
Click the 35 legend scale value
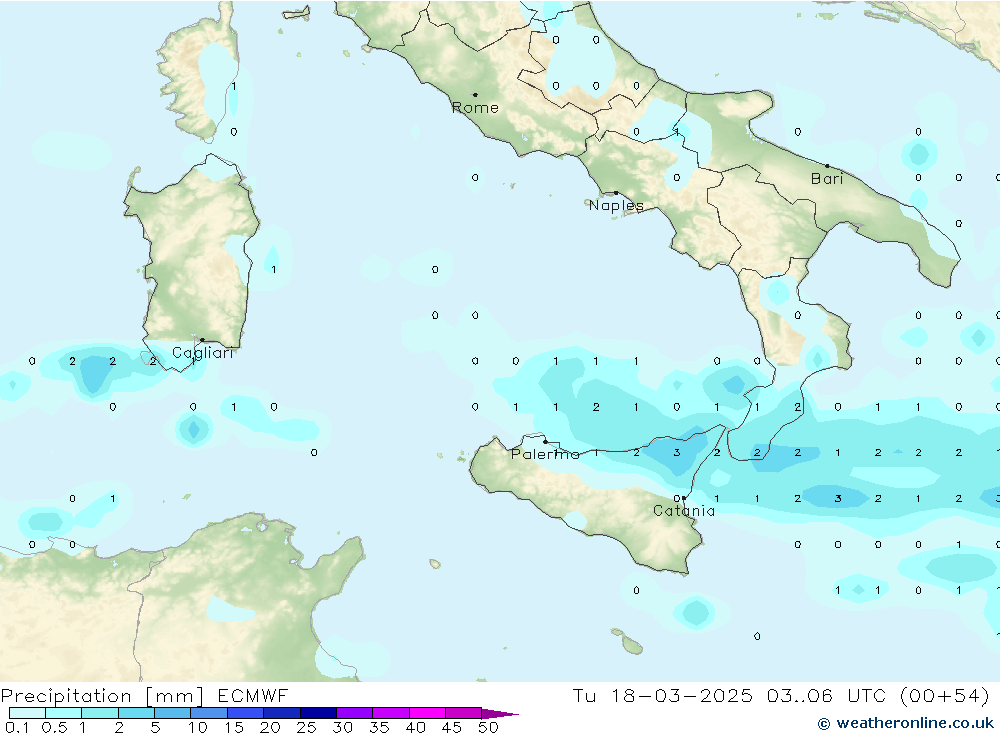point(379,727)
